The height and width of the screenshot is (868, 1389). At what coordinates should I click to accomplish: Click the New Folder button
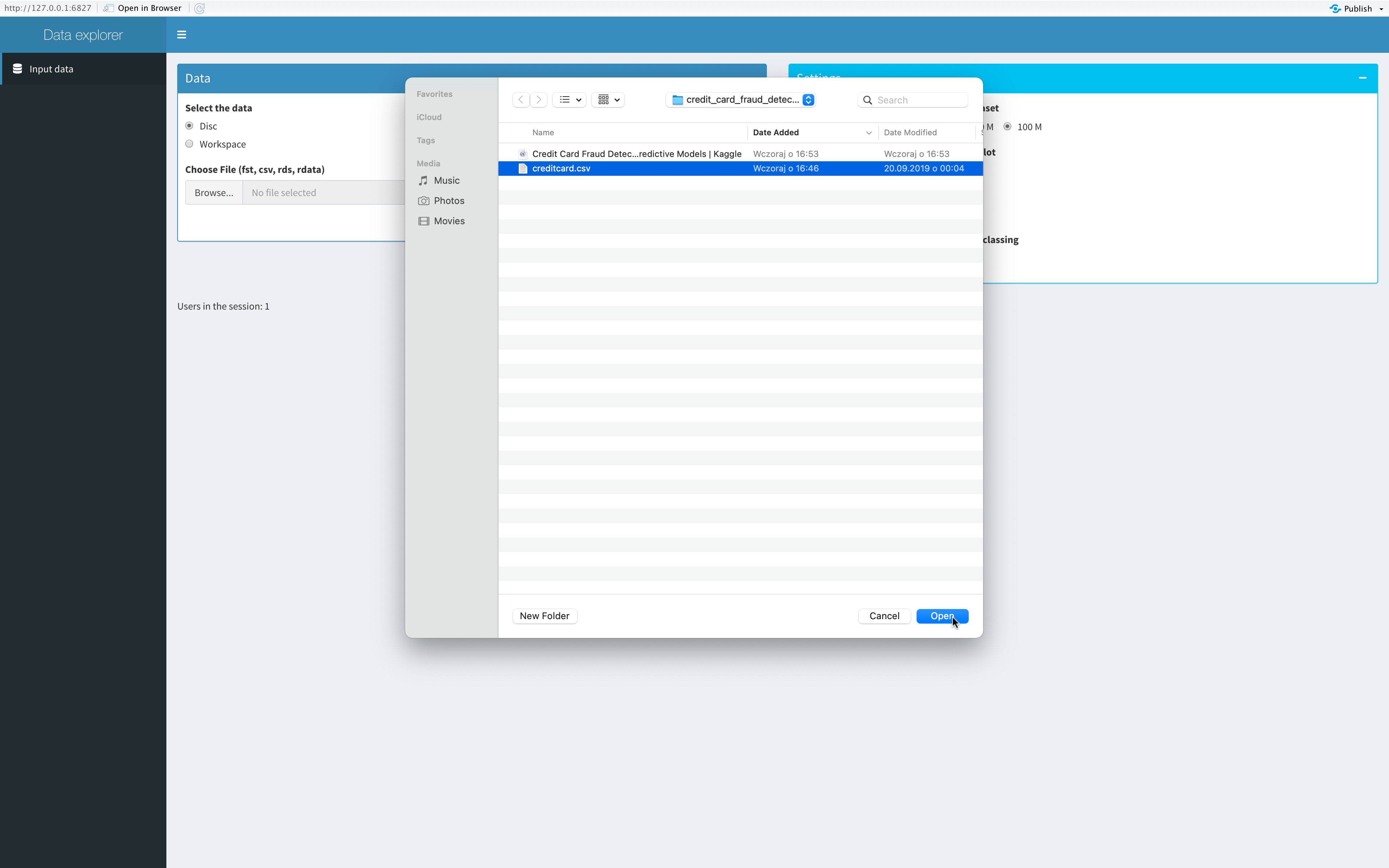(x=545, y=616)
